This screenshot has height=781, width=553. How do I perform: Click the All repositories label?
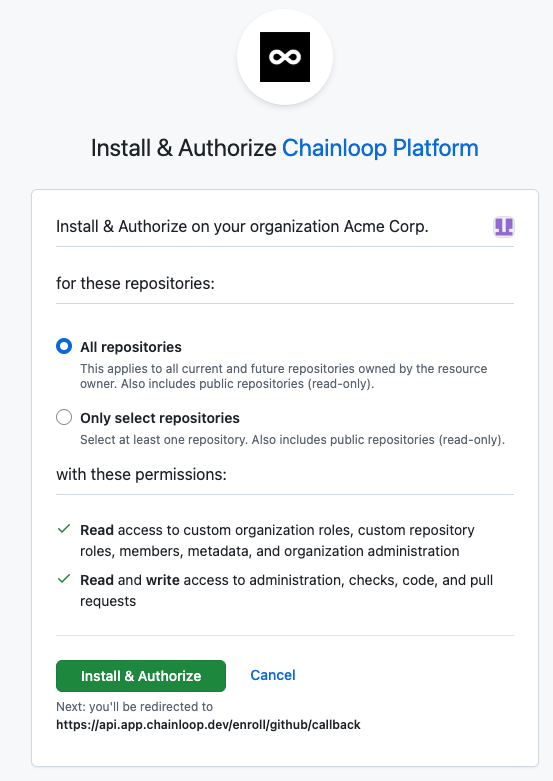(131, 347)
